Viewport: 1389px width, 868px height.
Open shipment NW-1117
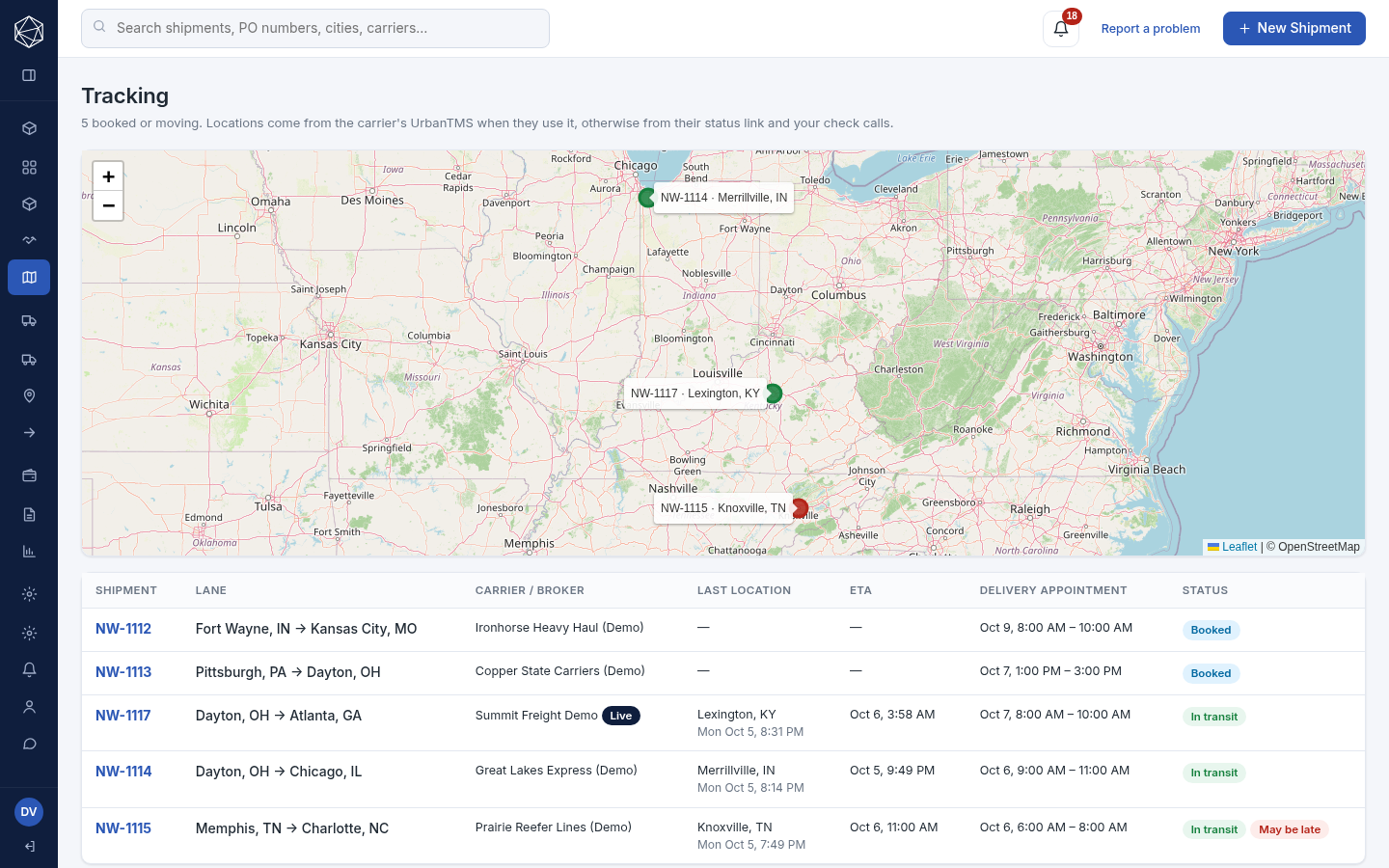pos(123,716)
